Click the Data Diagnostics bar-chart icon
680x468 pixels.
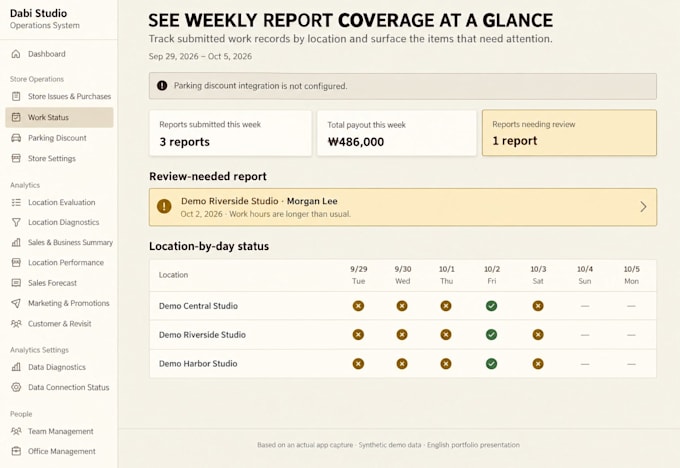(16, 367)
